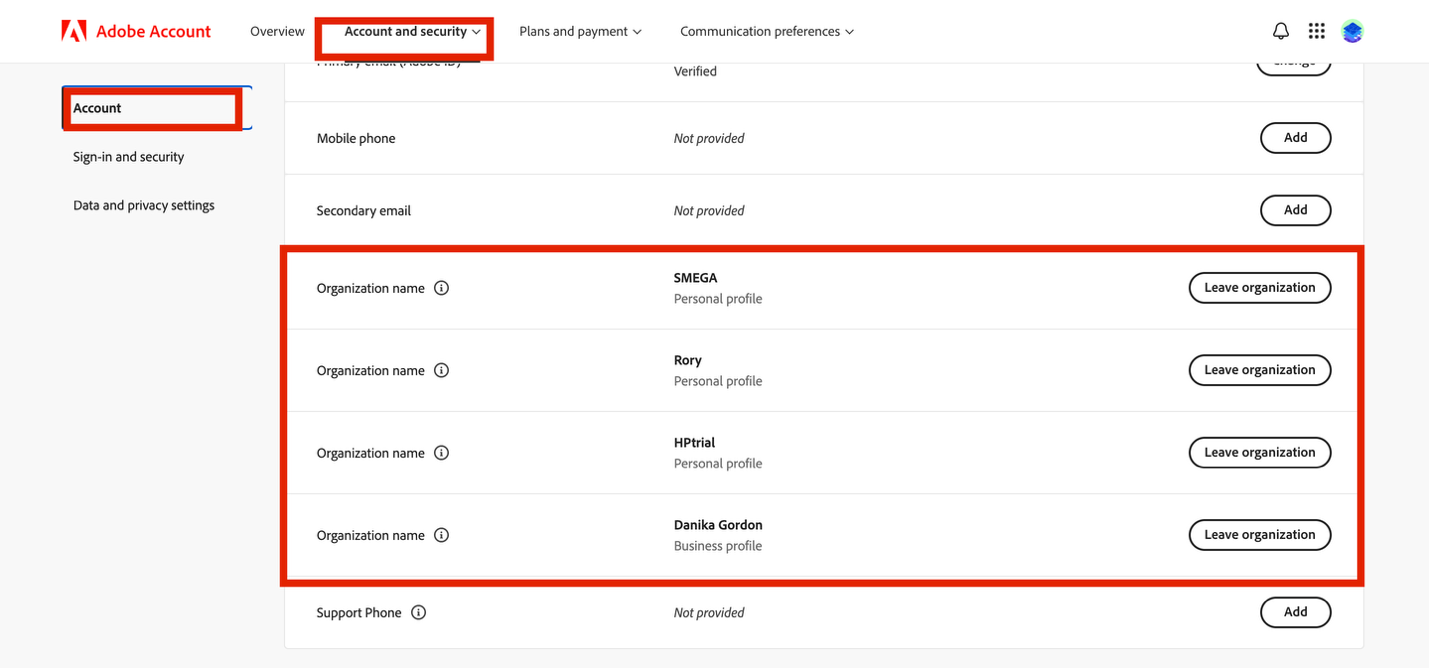This screenshot has height=668, width=1429.
Task: Click Personal profile under Rory
Action: [x=718, y=381]
